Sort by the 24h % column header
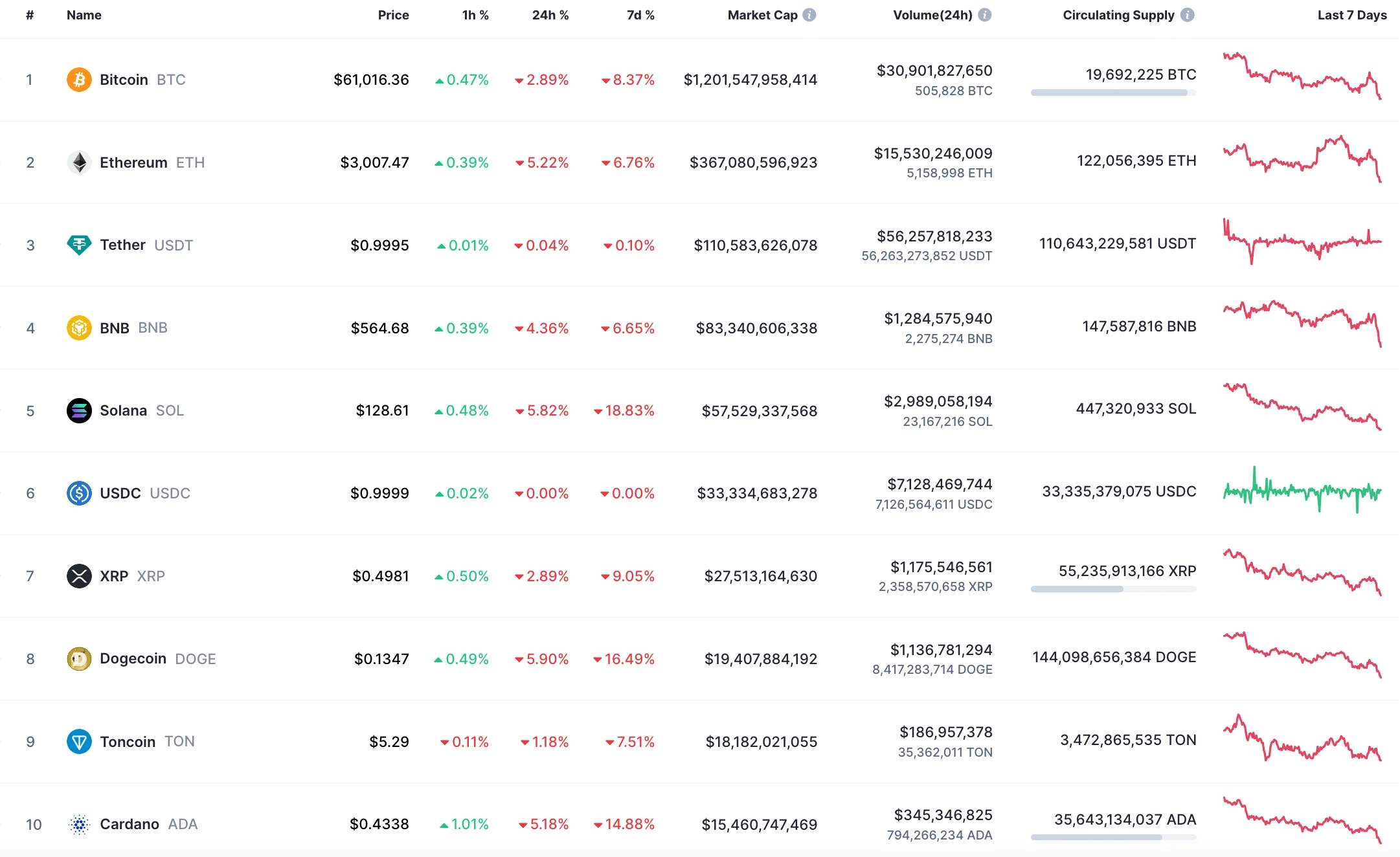Viewport: 1400px width, 857px height. 550,15
